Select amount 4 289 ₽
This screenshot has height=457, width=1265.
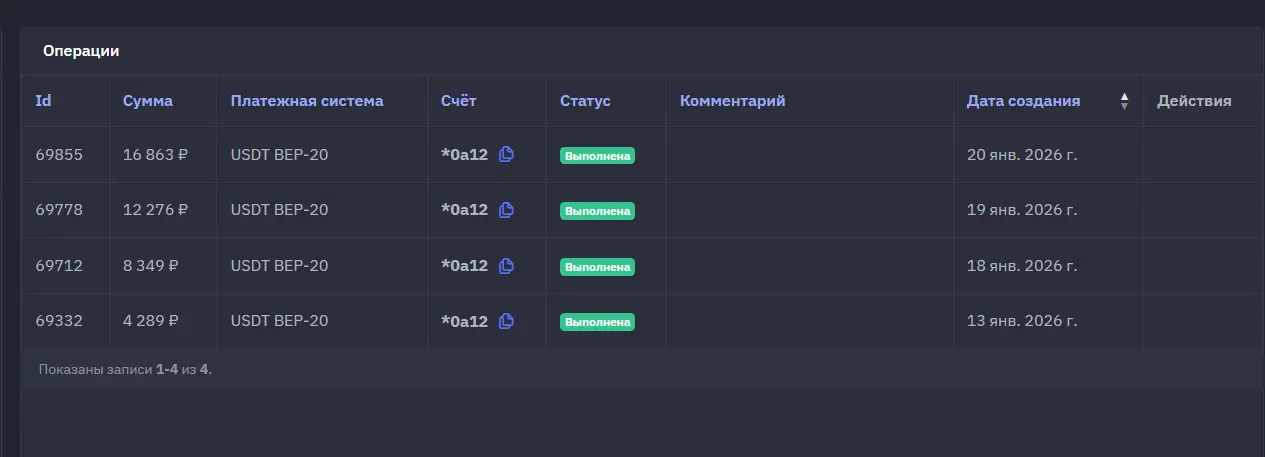point(151,321)
